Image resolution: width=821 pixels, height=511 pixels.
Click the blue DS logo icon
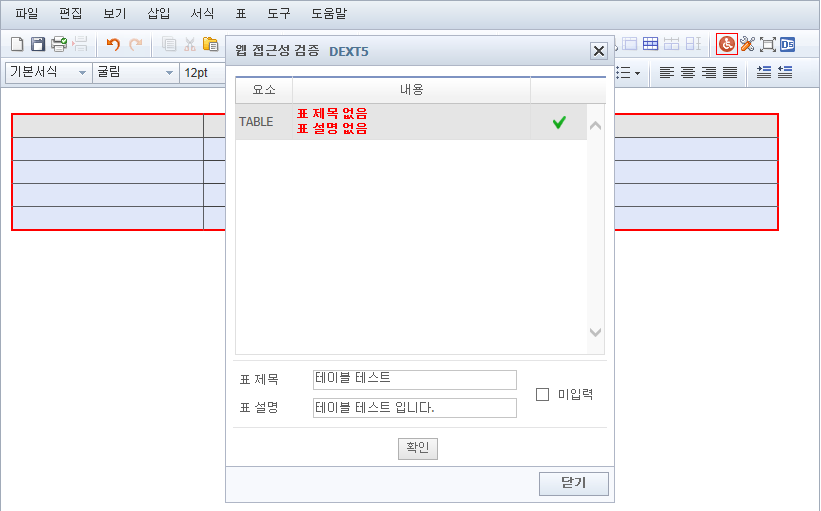787,45
